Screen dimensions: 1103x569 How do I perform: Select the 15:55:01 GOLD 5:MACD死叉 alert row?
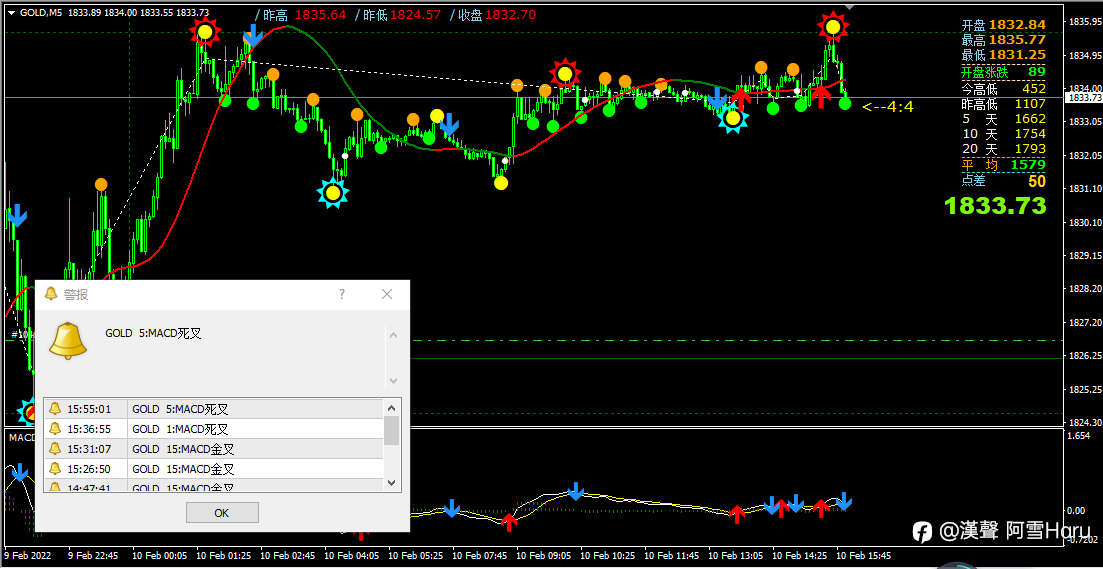coord(214,409)
